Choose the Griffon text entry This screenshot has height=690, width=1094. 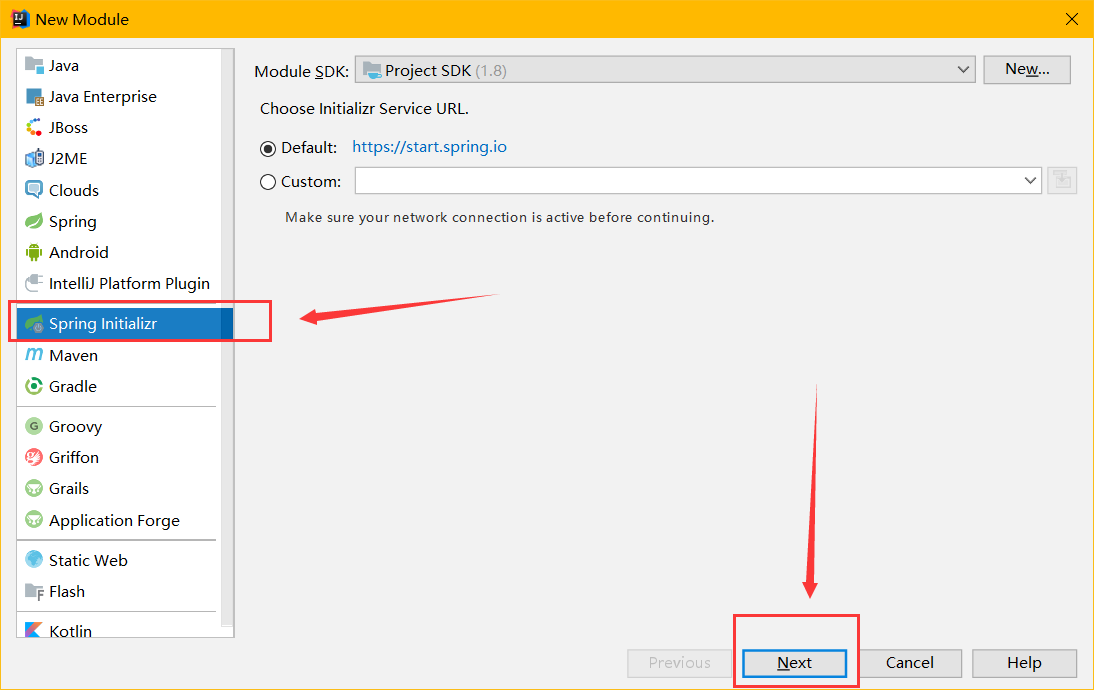tap(73, 457)
